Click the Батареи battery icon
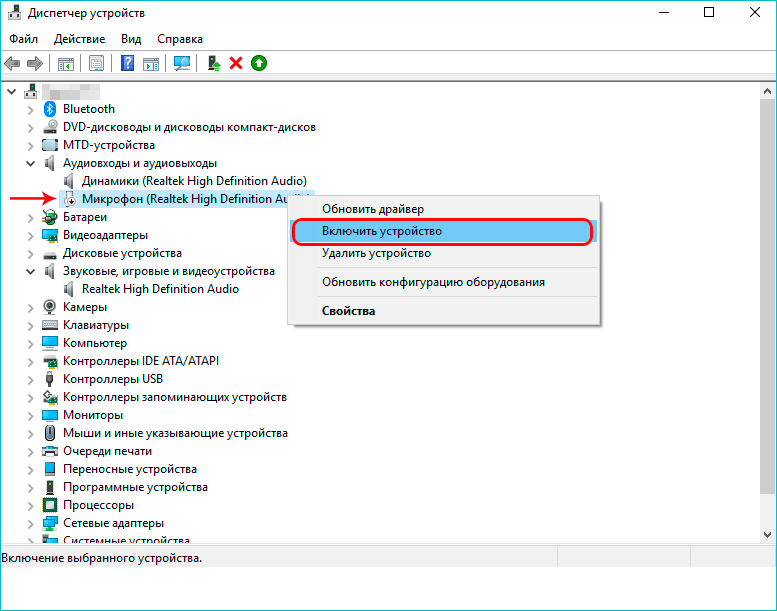The width and height of the screenshot is (777, 611). [x=50, y=217]
